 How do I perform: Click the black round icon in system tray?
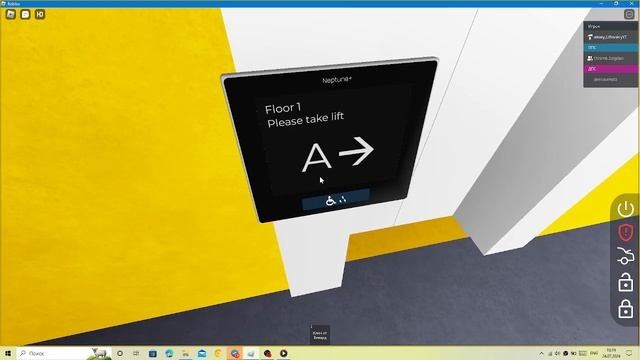566,353
